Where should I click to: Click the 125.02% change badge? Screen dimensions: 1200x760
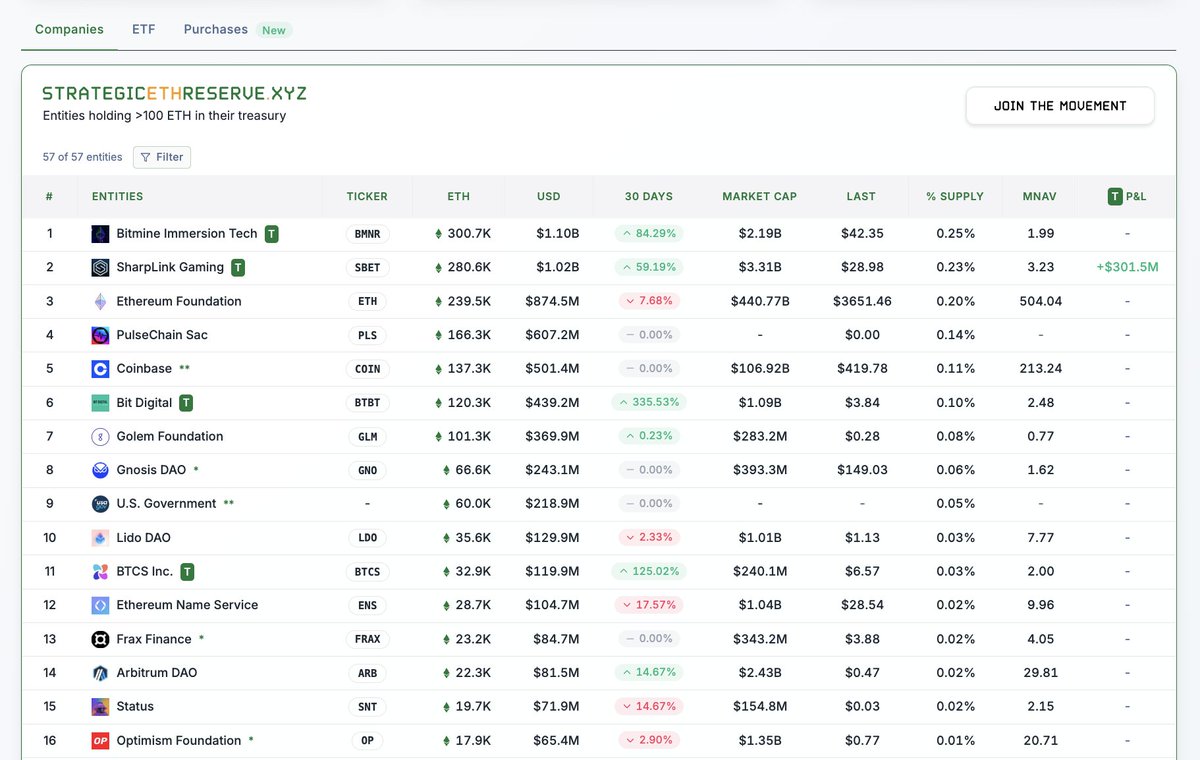(649, 571)
